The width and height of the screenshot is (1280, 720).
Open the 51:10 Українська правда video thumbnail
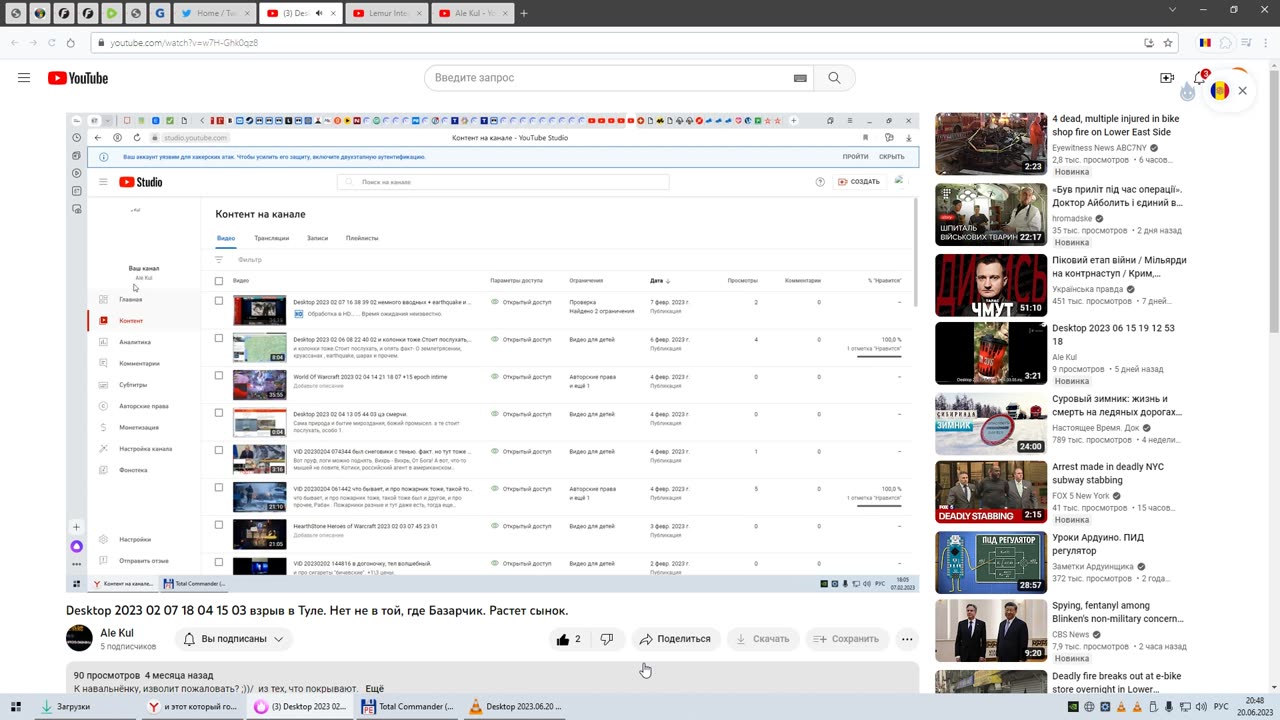[991, 285]
